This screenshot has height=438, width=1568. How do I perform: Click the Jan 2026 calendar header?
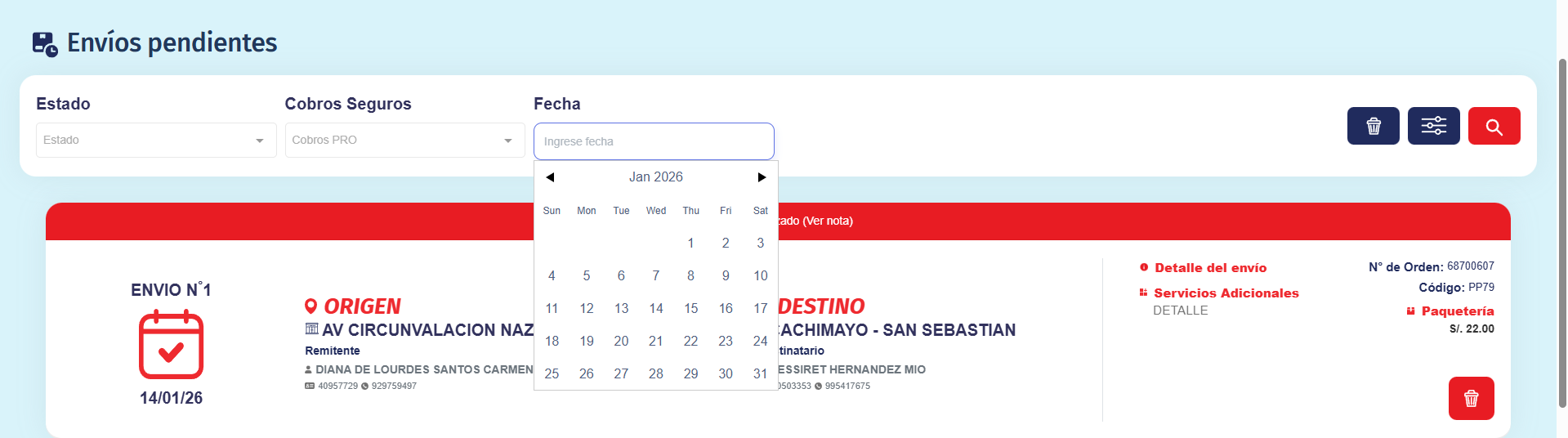[655, 177]
